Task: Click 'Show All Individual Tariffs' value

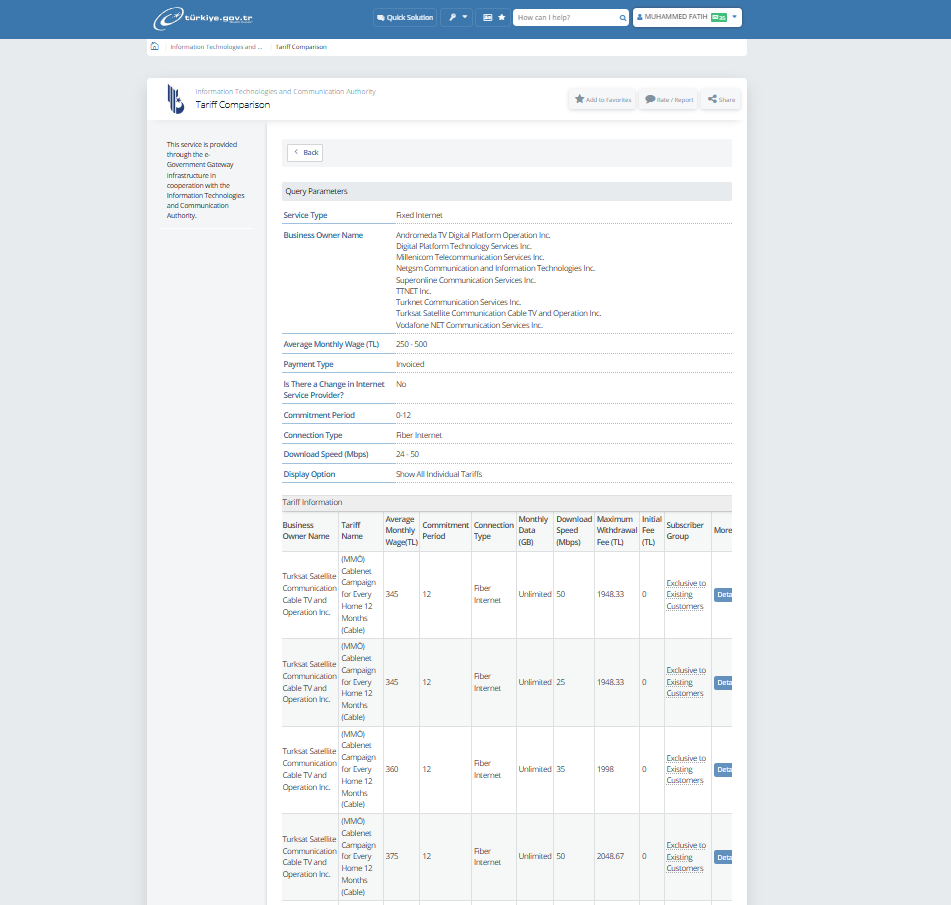Action: point(439,474)
